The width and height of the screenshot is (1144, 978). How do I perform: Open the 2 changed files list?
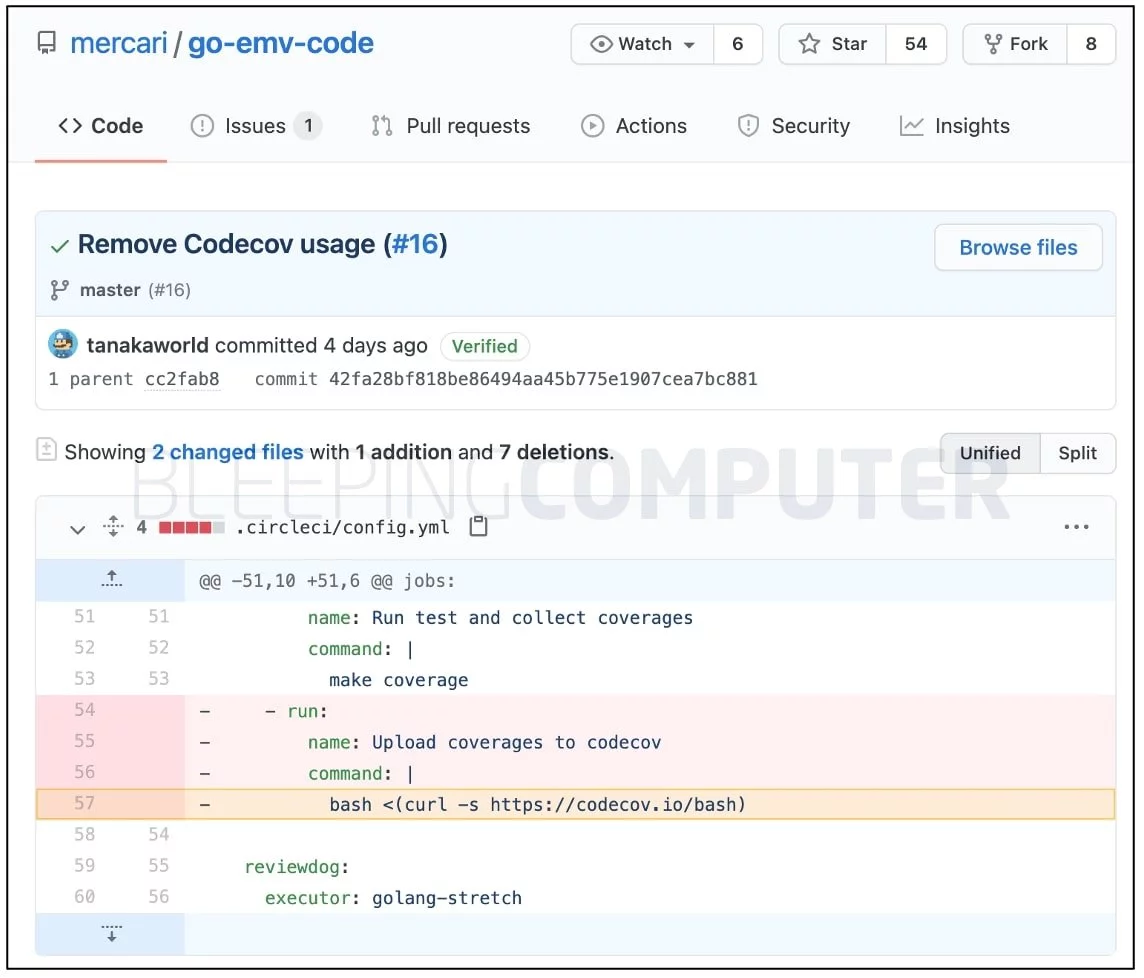(228, 452)
